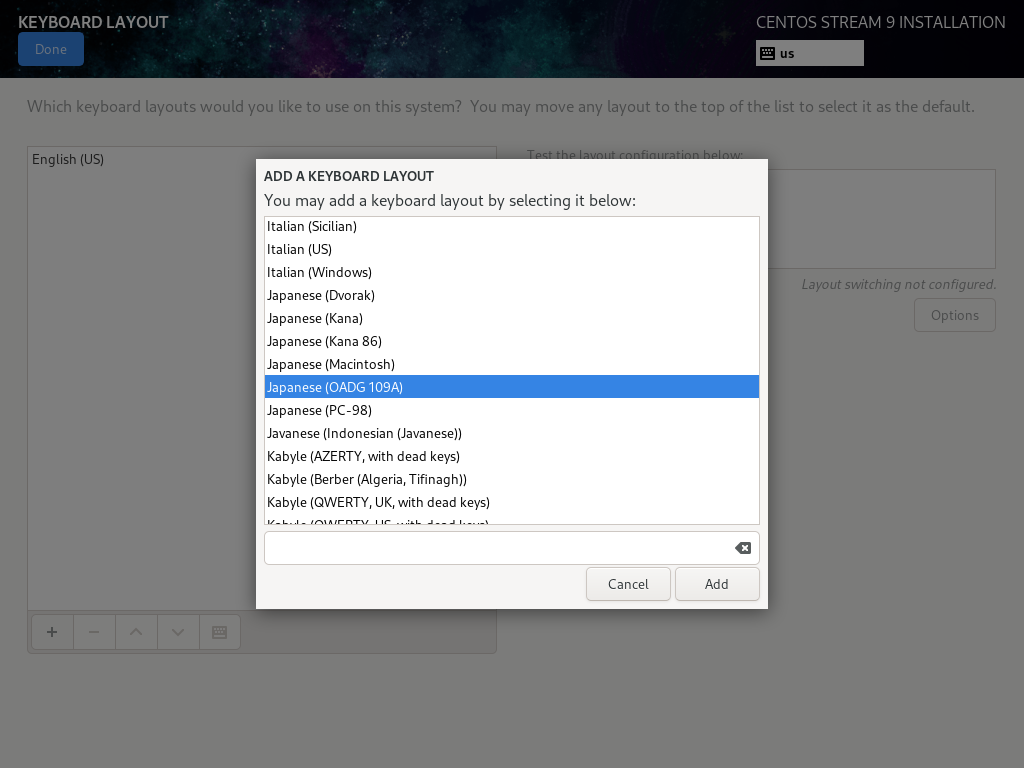Select Javanese (Indonesian (Javanese)) layout

tap(364, 433)
